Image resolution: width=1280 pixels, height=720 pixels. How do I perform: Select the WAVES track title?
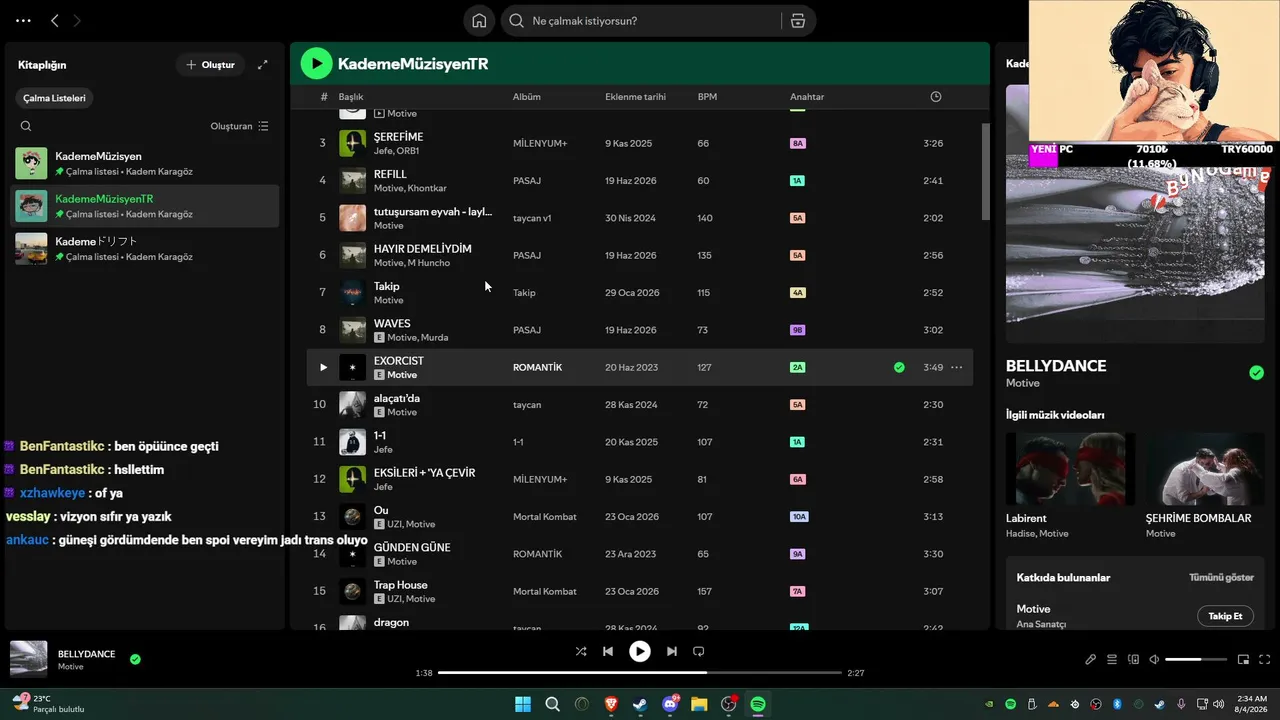tap(392, 324)
